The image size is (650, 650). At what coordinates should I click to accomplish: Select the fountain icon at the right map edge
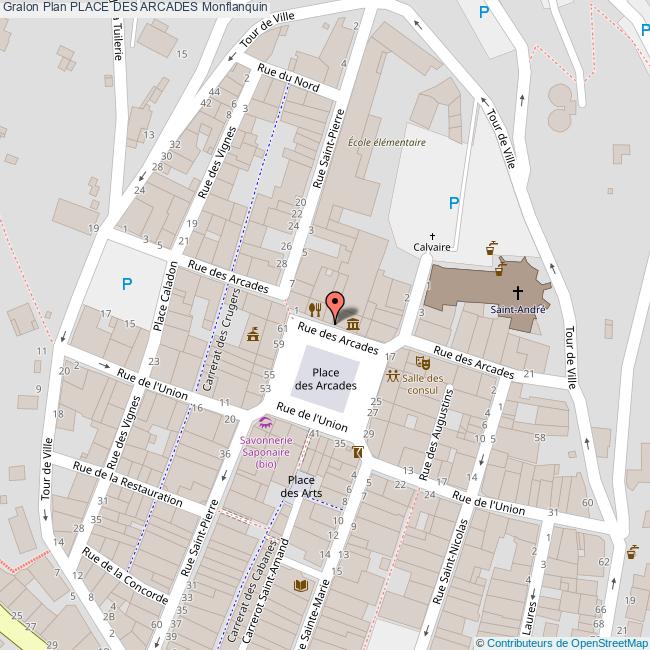[x=631, y=551]
